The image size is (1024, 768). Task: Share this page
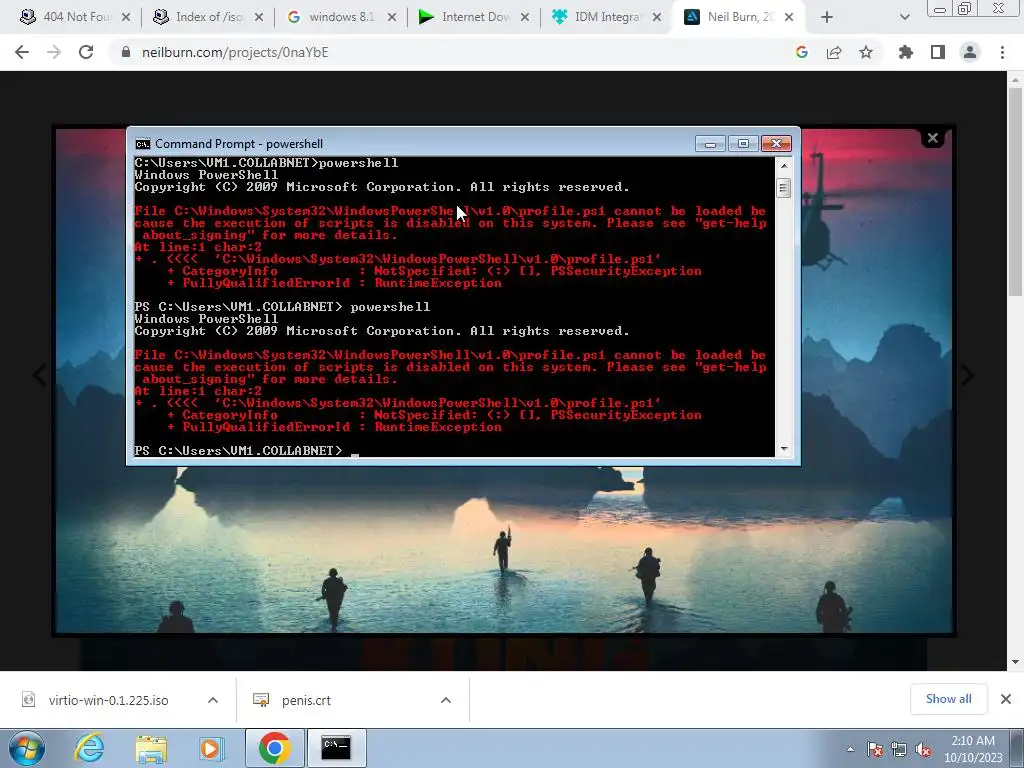pos(834,52)
